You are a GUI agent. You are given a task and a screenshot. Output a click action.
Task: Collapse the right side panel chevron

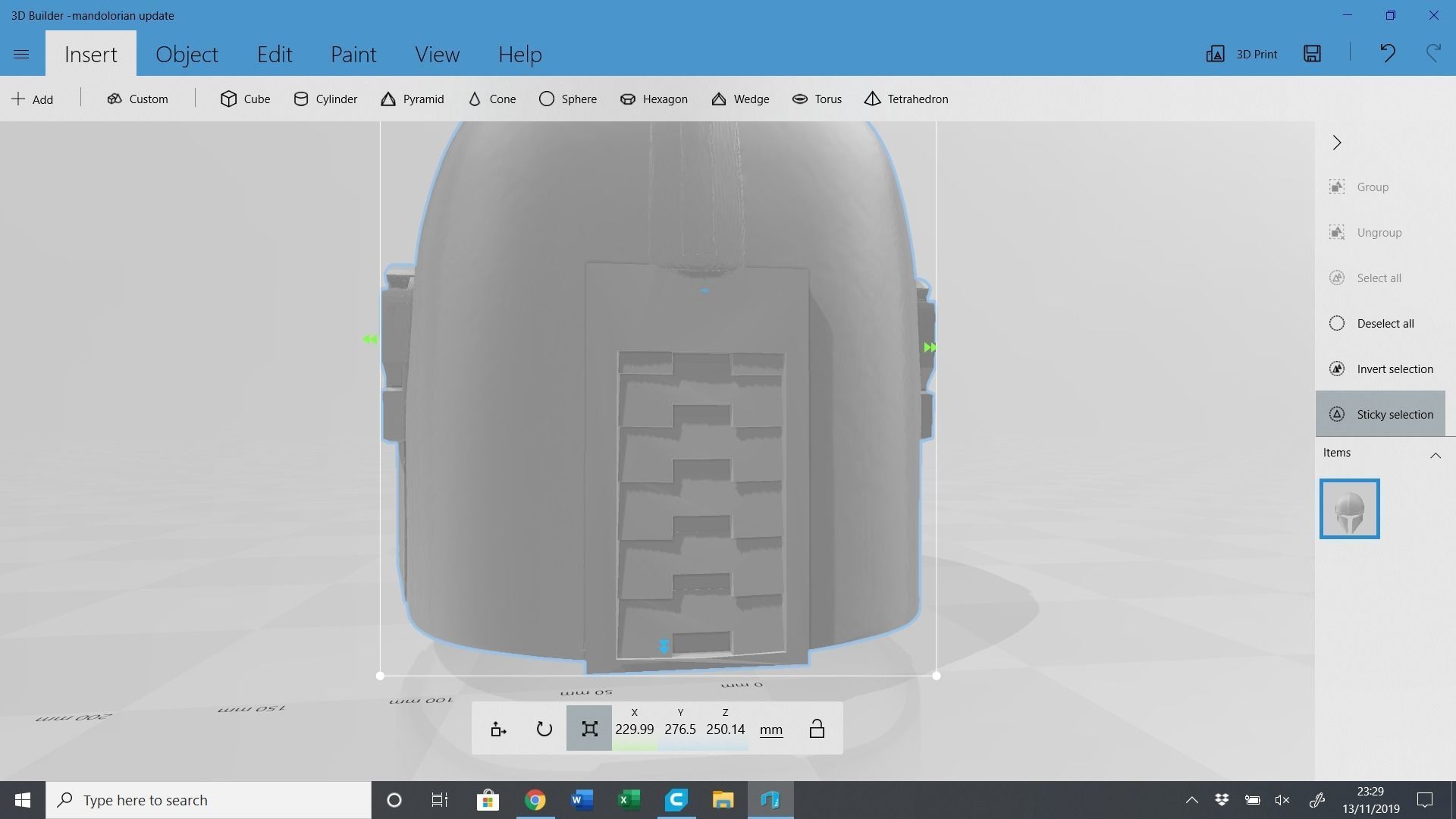point(1337,143)
